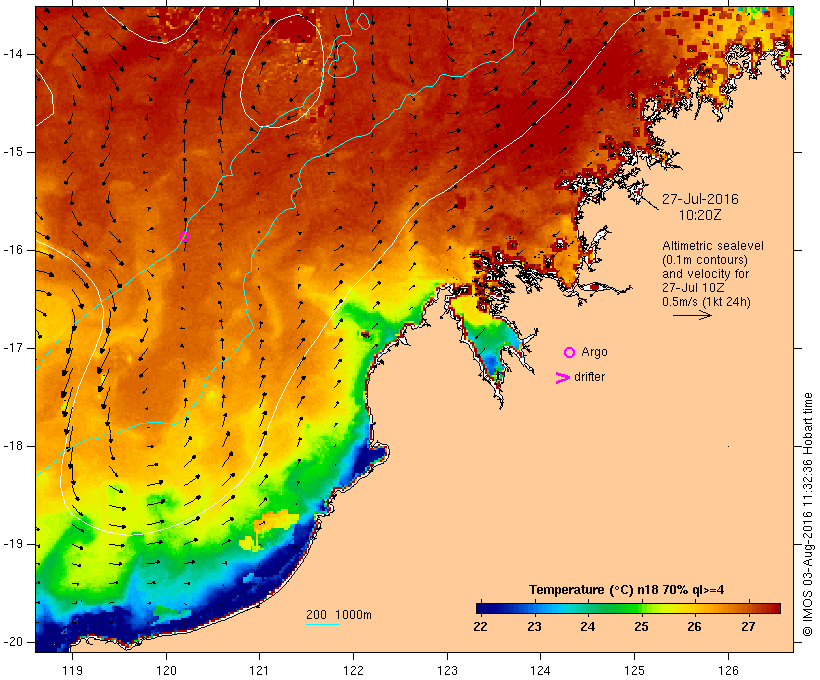The image size is (820, 680).
Task: Click the Argo legend circle symbol
Action: pos(570,353)
